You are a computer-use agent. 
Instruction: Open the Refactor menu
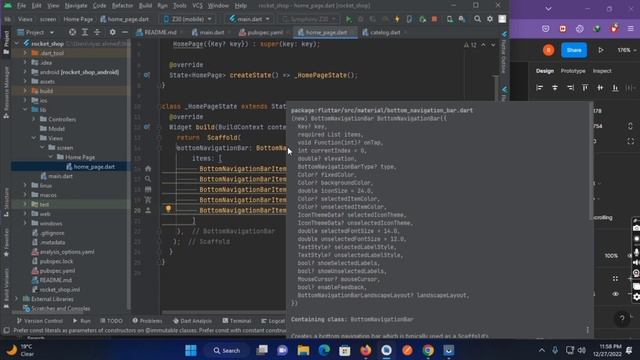122,6
